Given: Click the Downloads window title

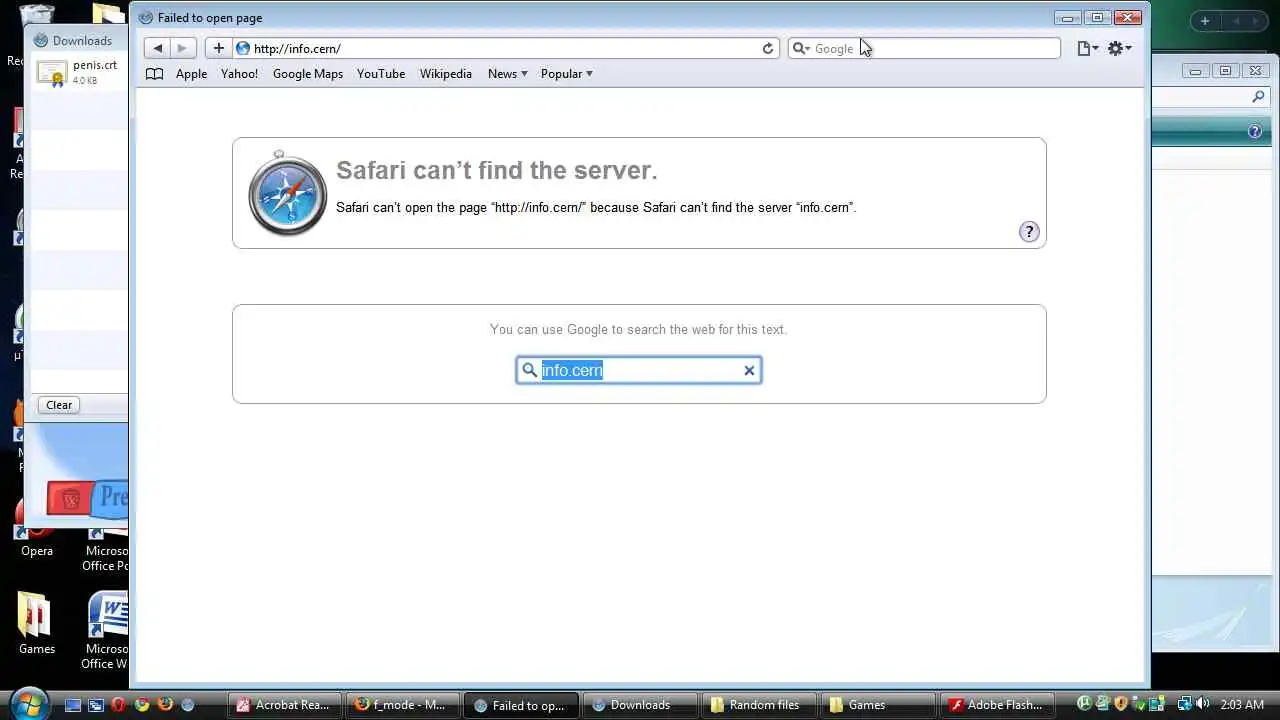Looking at the screenshot, I should [x=82, y=41].
